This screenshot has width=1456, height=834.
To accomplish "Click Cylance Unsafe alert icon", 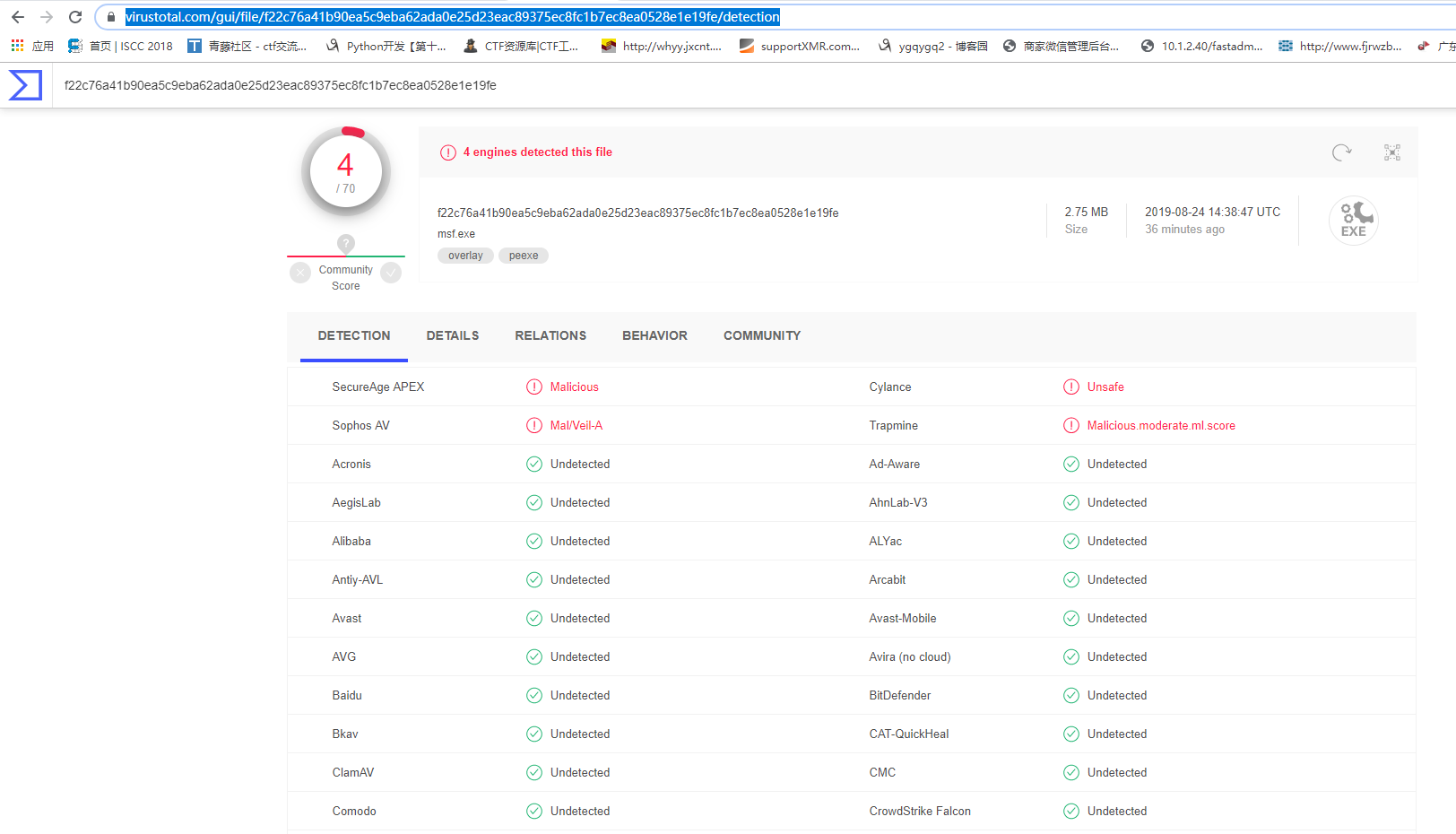I will point(1071,387).
